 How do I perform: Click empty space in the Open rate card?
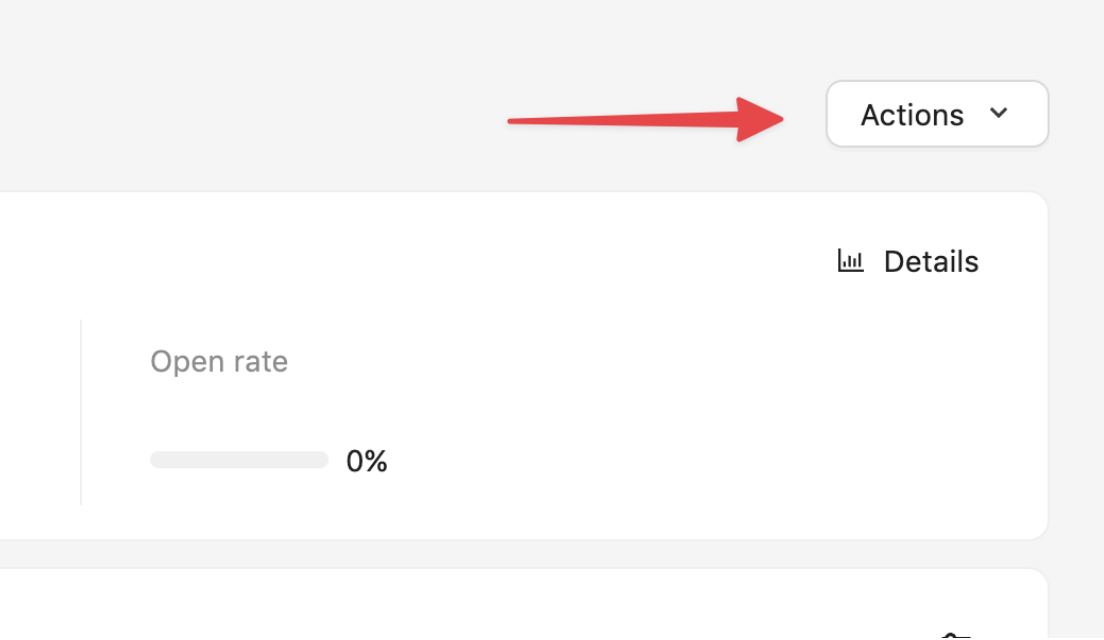pyautogui.click(x=650, y=400)
